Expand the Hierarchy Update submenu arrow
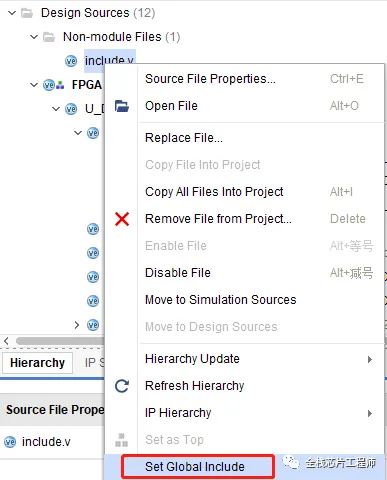Screen dimensions: 387x480 coord(369,359)
